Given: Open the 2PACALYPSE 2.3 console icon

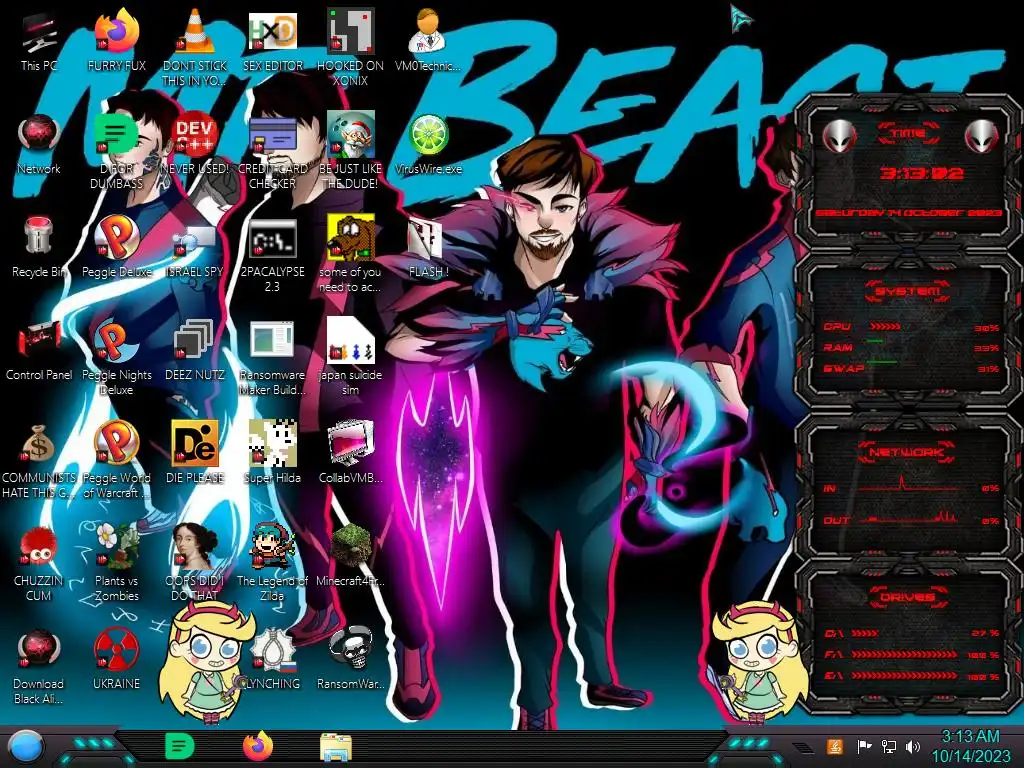Looking at the screenshot, I should pos(272,254).
